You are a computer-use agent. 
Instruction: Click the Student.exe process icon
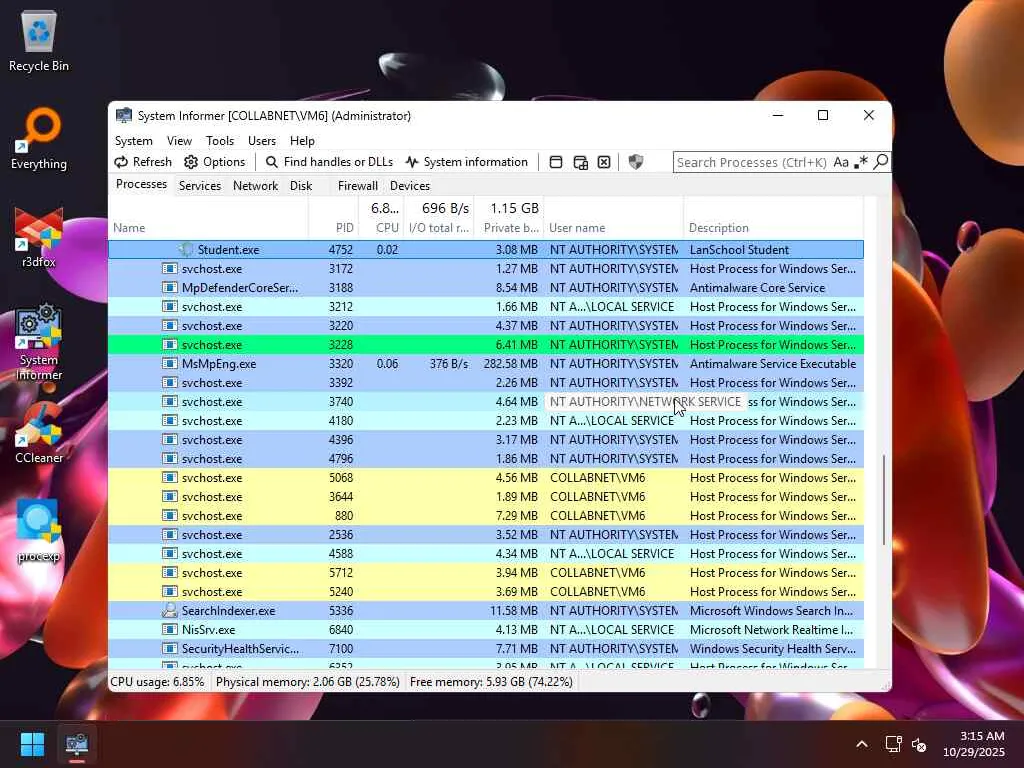tap(185, 249)
